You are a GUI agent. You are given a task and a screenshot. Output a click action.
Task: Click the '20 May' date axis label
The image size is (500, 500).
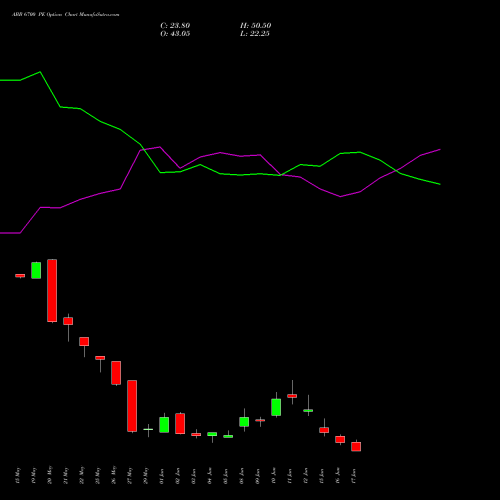click(50, 475)
